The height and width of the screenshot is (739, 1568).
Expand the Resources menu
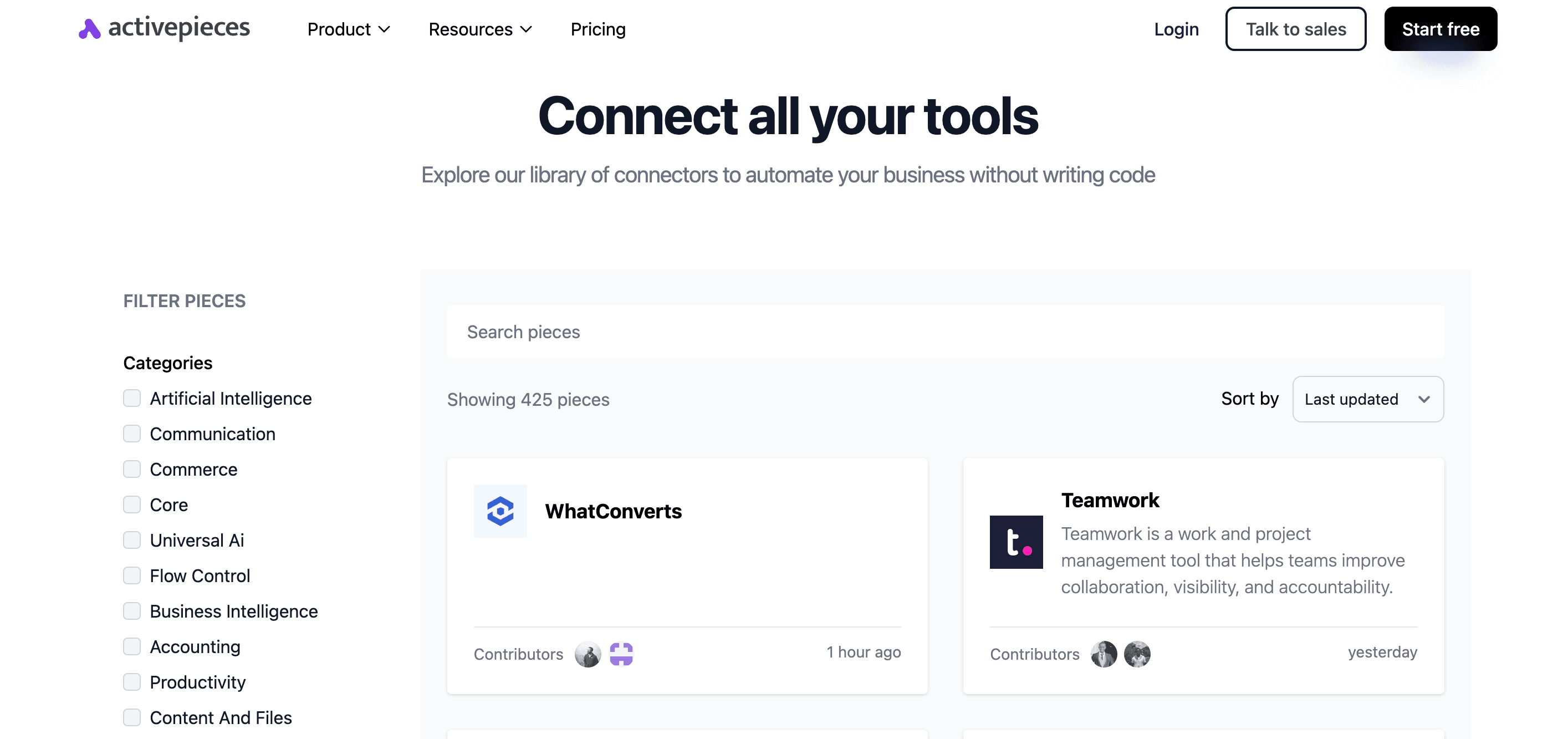pos(480,29)
